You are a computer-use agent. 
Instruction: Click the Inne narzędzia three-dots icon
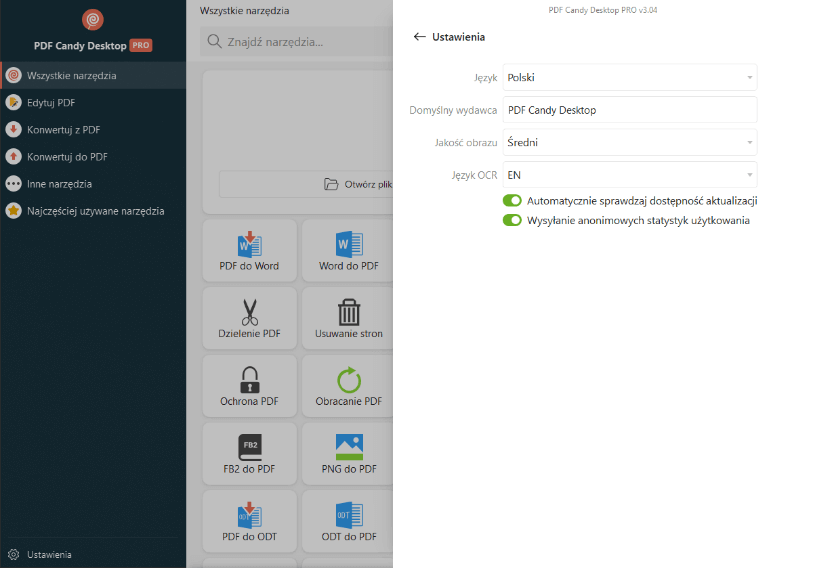[13, 184]
